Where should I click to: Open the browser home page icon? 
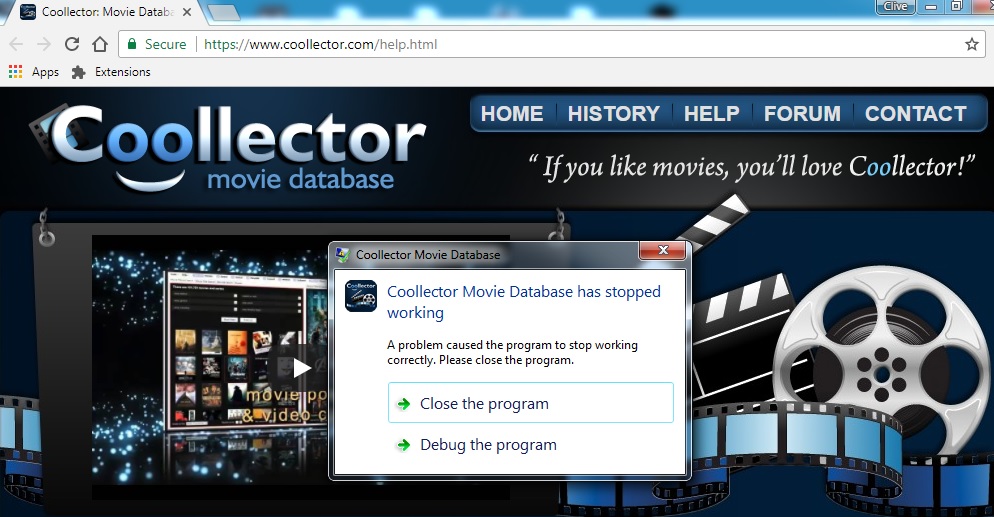[x=100, y=44]
